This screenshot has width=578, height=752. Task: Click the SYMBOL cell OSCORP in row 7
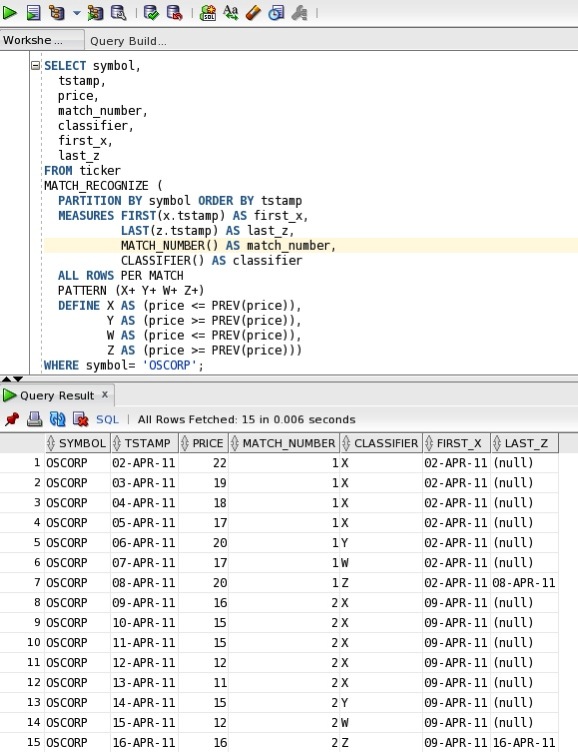pos(77,583)
